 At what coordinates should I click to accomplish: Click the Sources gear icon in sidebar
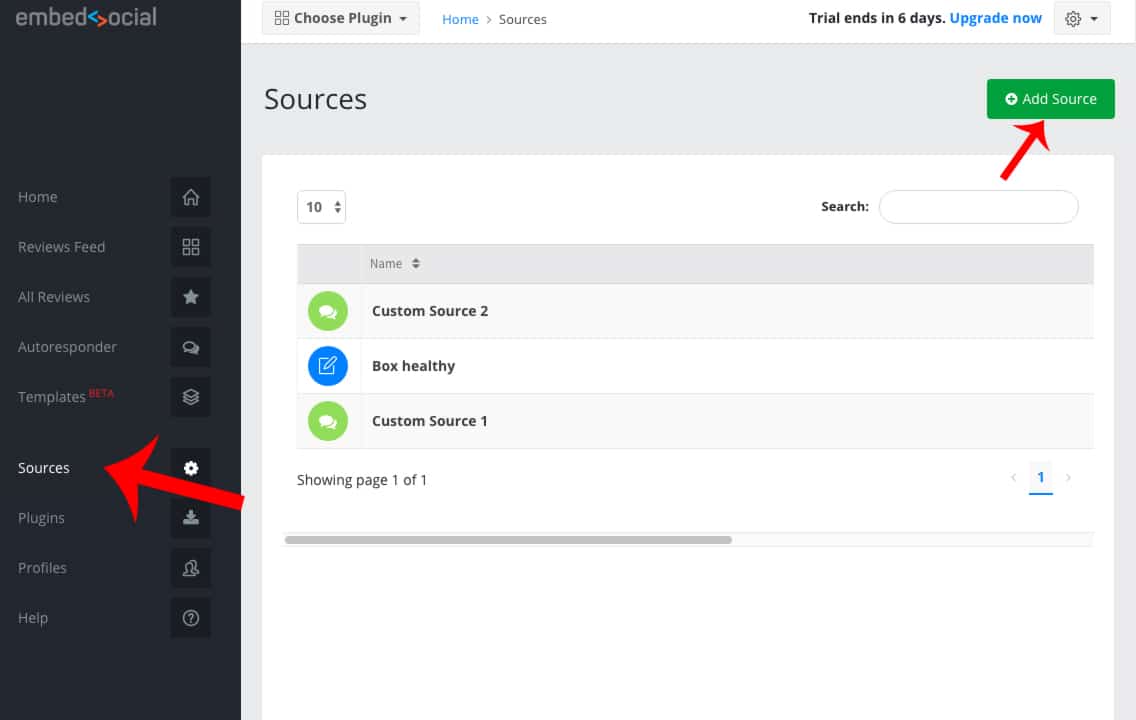(191, 468)
